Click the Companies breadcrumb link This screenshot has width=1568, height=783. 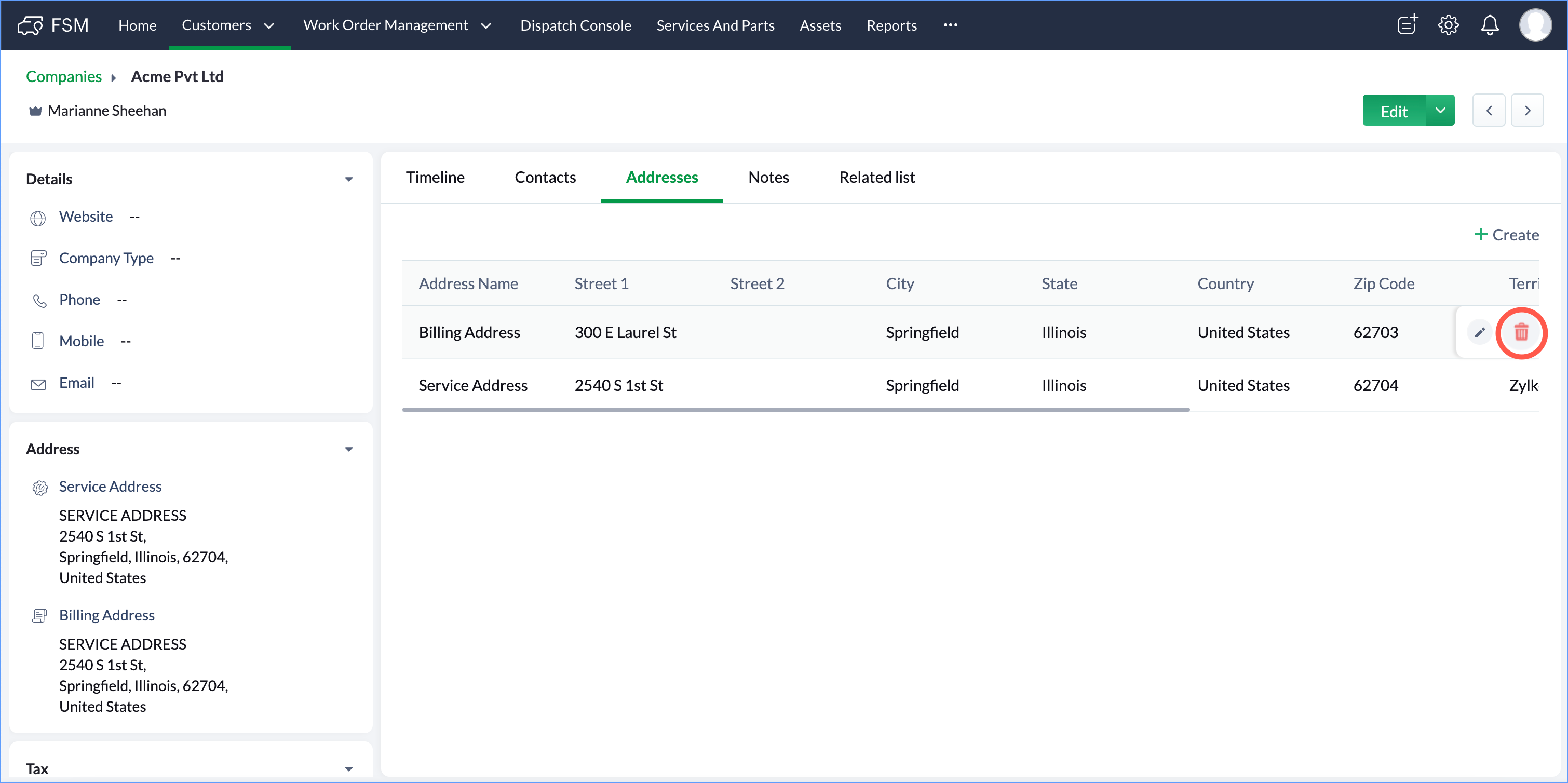point(63,77)
